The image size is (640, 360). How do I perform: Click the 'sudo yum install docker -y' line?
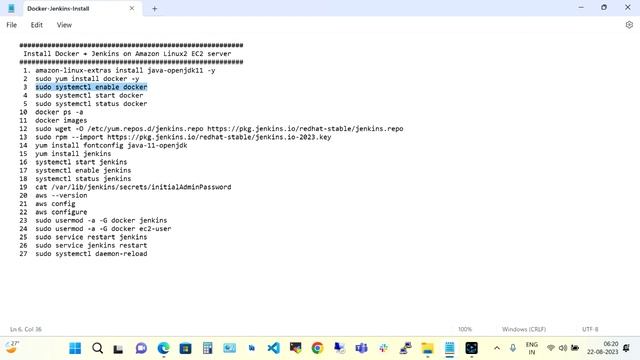pos(87,79)
